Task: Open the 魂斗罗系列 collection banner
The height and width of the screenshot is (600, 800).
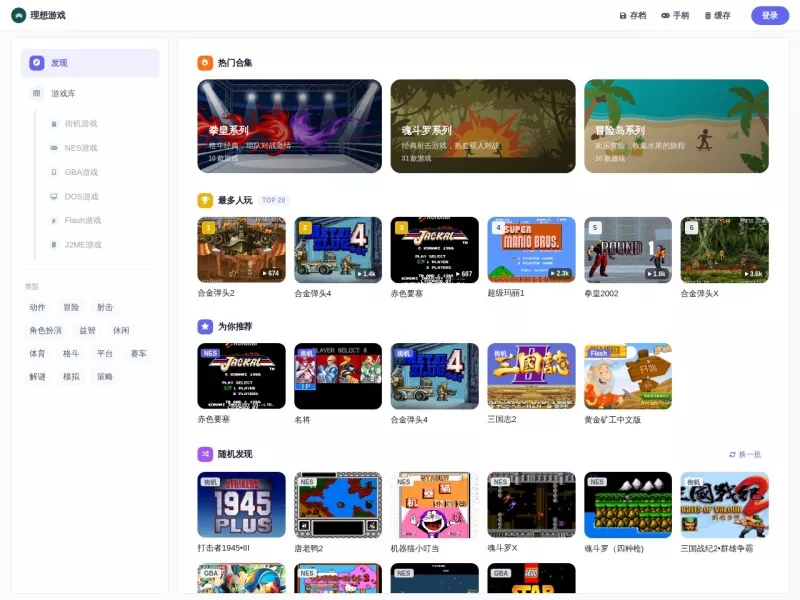Action: (483, 126)
